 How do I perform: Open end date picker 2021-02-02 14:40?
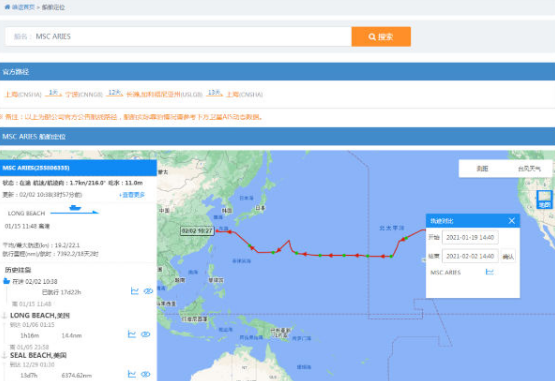470,256
